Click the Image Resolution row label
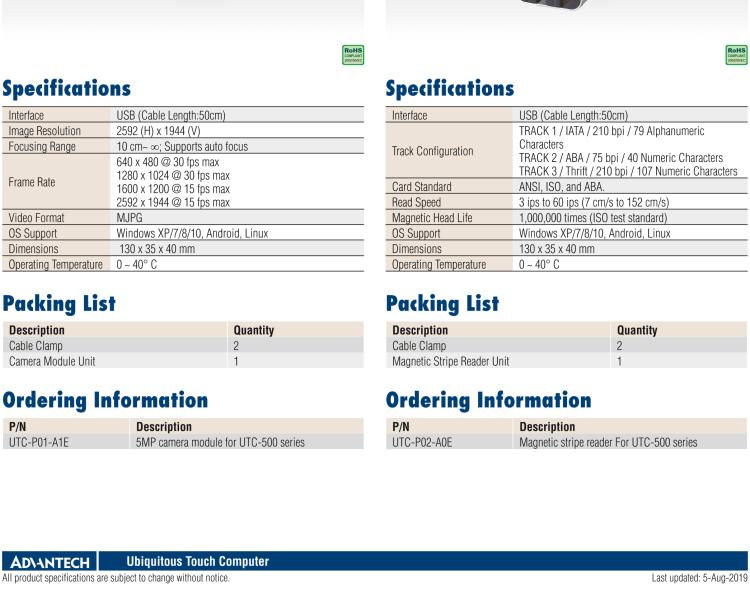750x591 pixels. 45,131
